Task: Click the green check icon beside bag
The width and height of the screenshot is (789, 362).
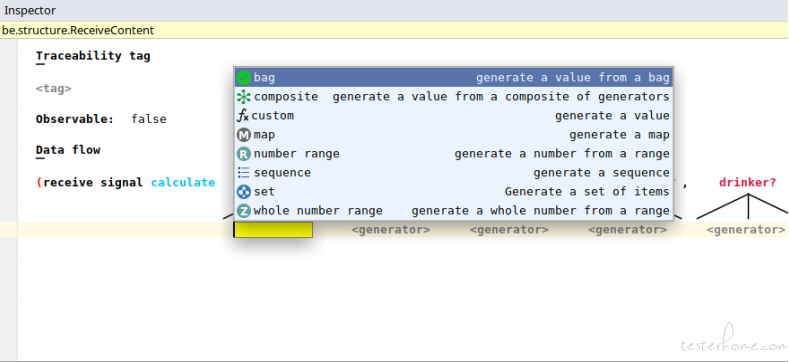Action: (244, 78)
